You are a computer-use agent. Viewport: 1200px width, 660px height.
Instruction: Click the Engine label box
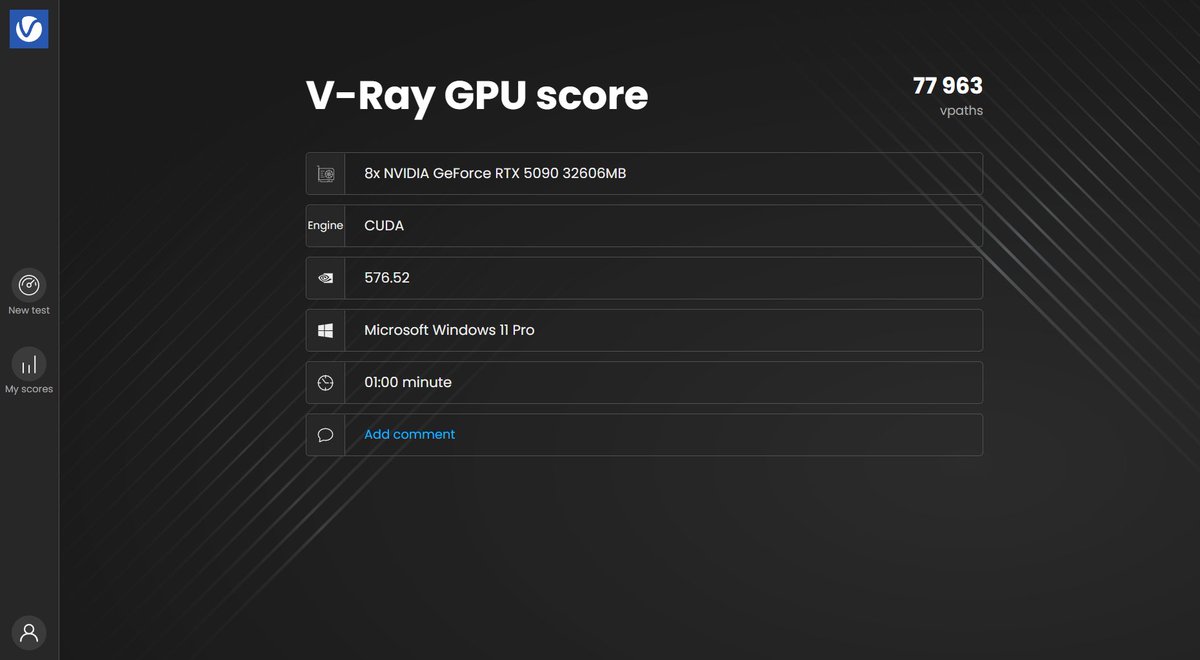326,226
